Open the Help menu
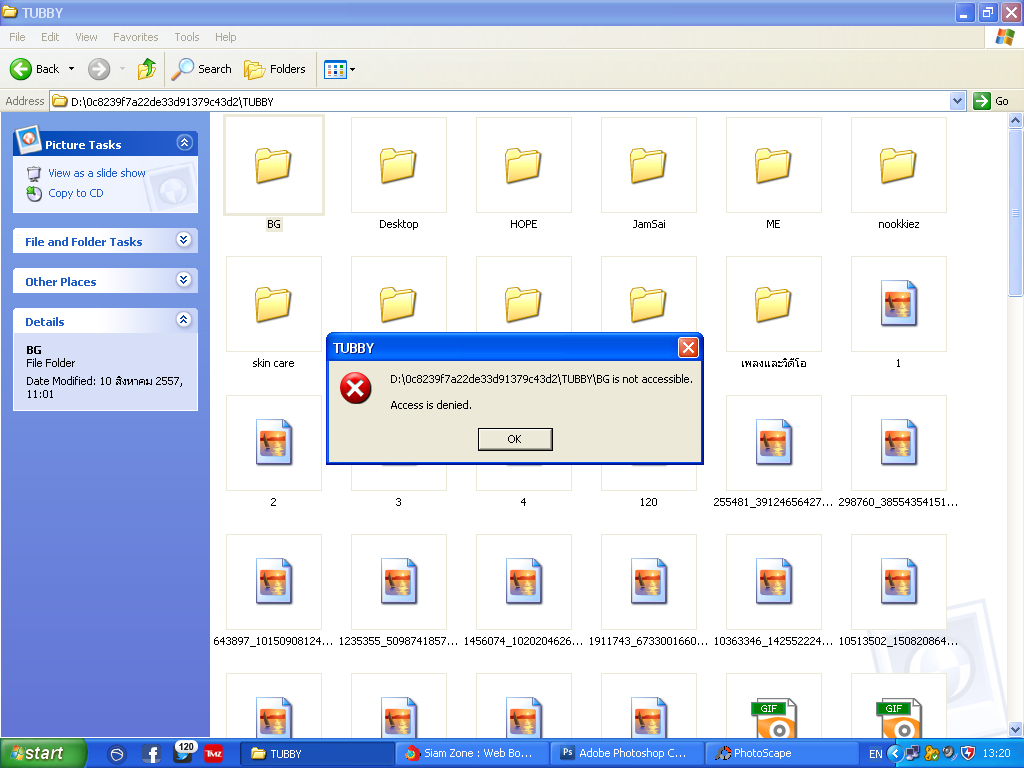This screenshot has width=1024, height=768. tap(226, 37)
